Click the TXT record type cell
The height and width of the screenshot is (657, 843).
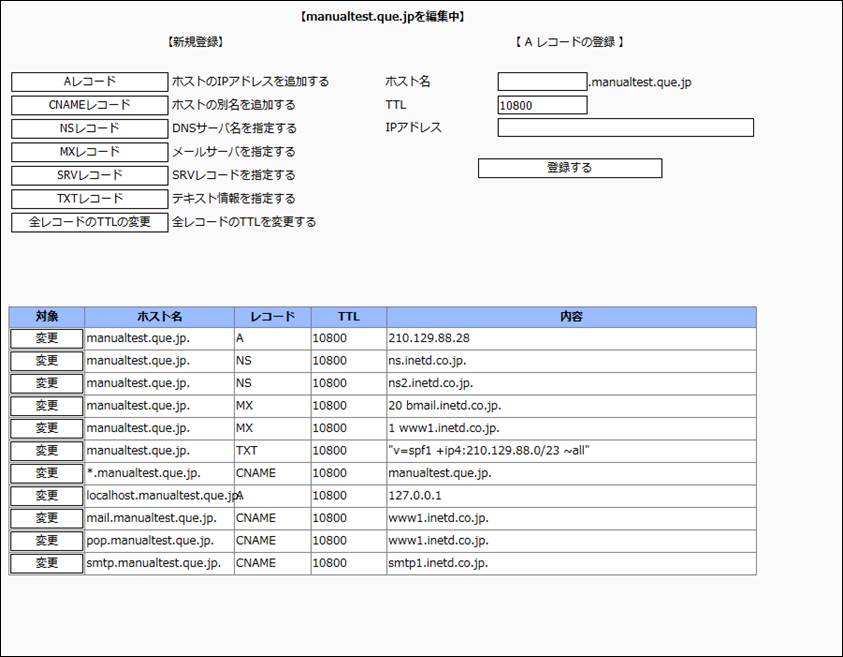tap(273, 451)
